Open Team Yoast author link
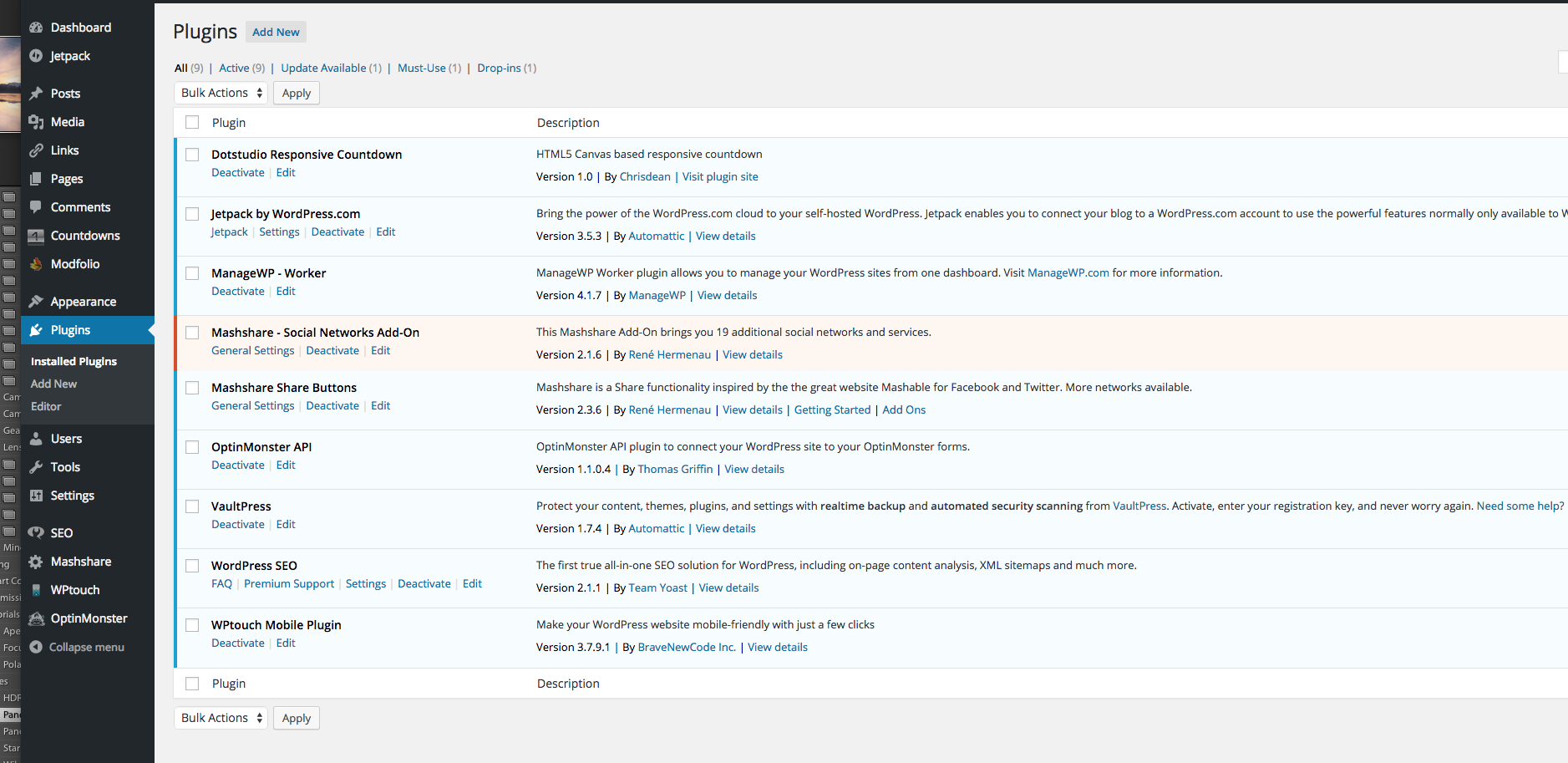1568x763 pixels. [x=657, y=588]
